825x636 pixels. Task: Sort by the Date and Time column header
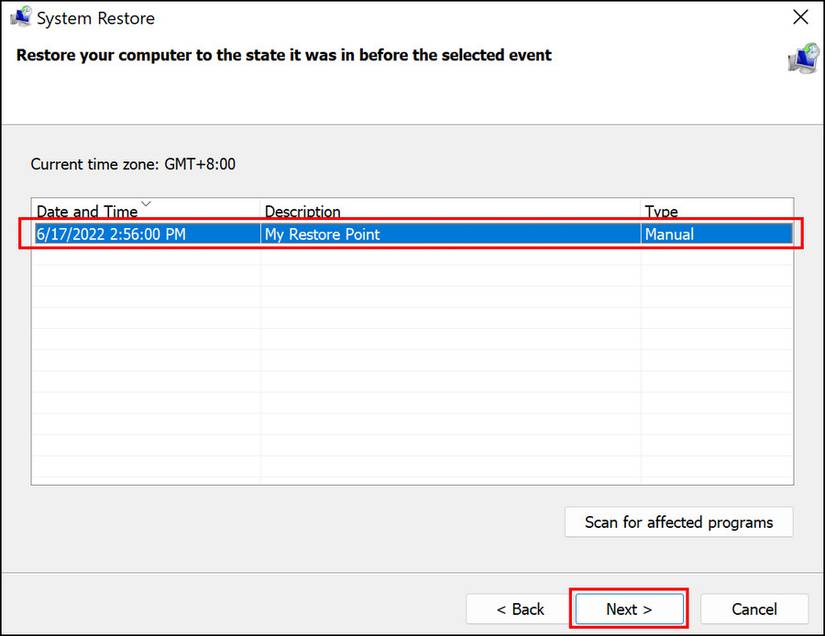[x=87, y=211]
